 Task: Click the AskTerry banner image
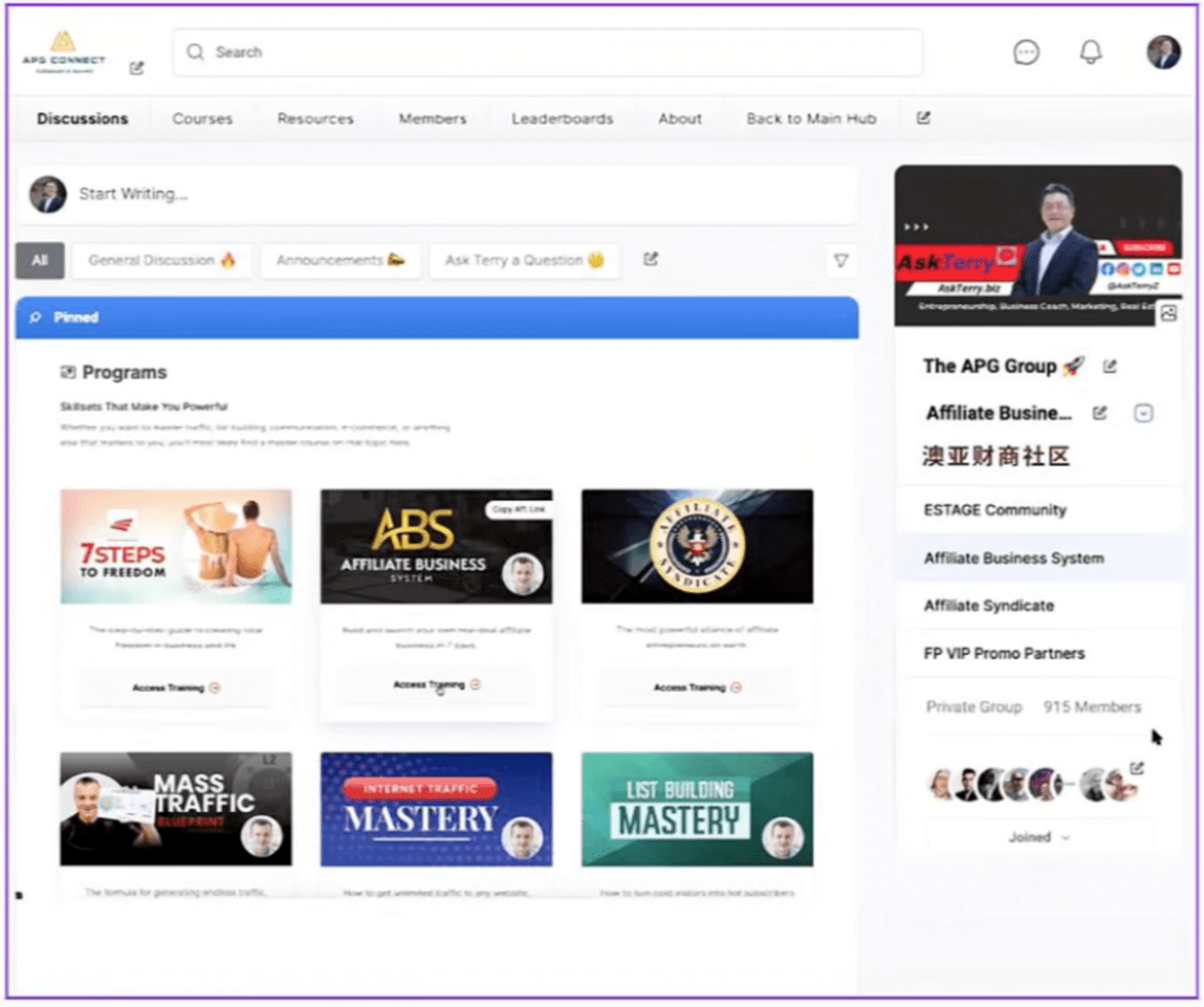pos(1038,246)
